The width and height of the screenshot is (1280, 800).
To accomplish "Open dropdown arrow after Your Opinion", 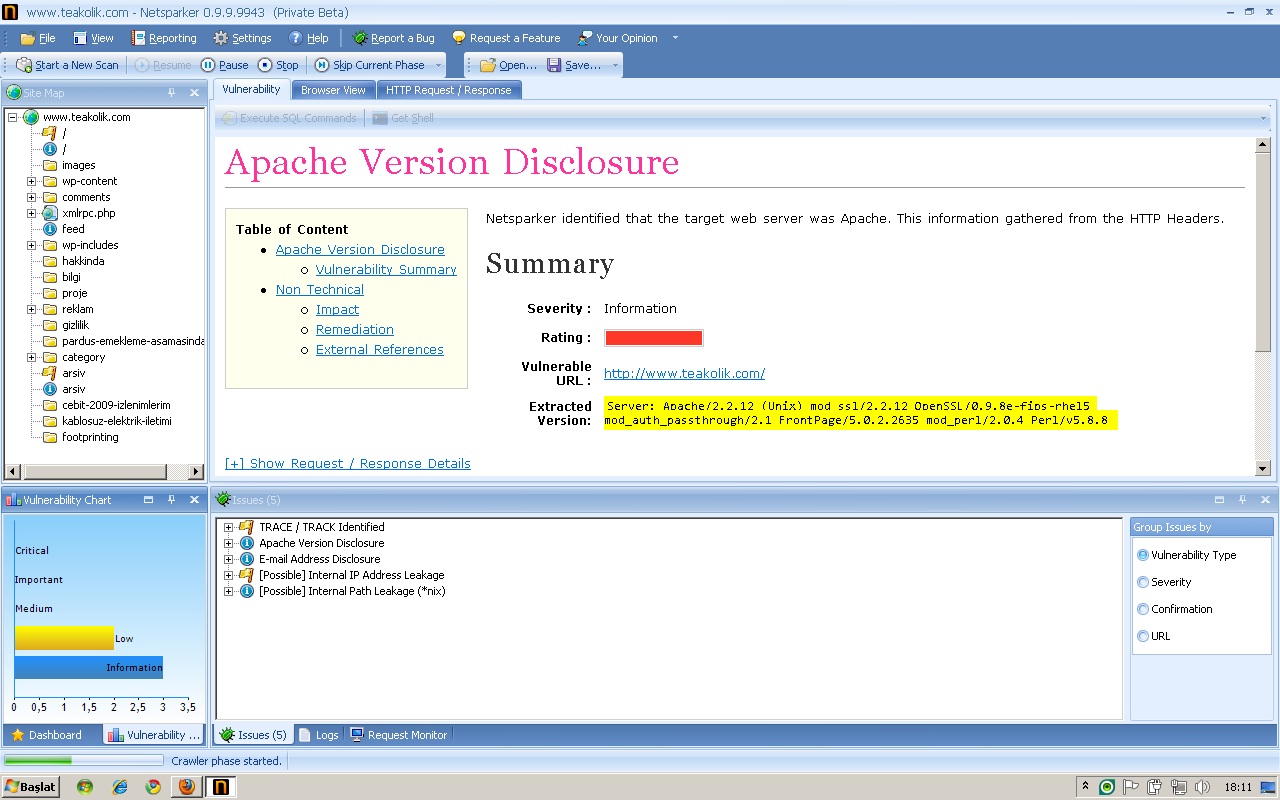I will coord(675,38).
